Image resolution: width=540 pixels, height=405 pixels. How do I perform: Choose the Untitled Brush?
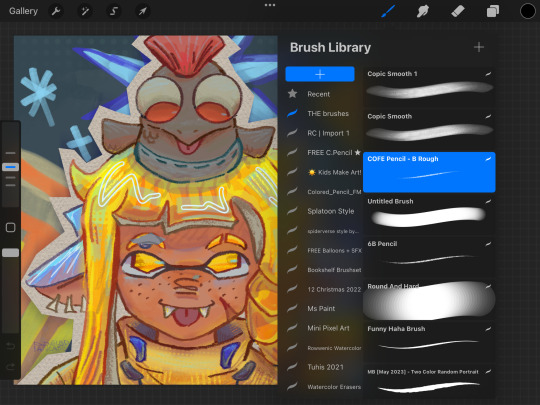pos(429,214)
